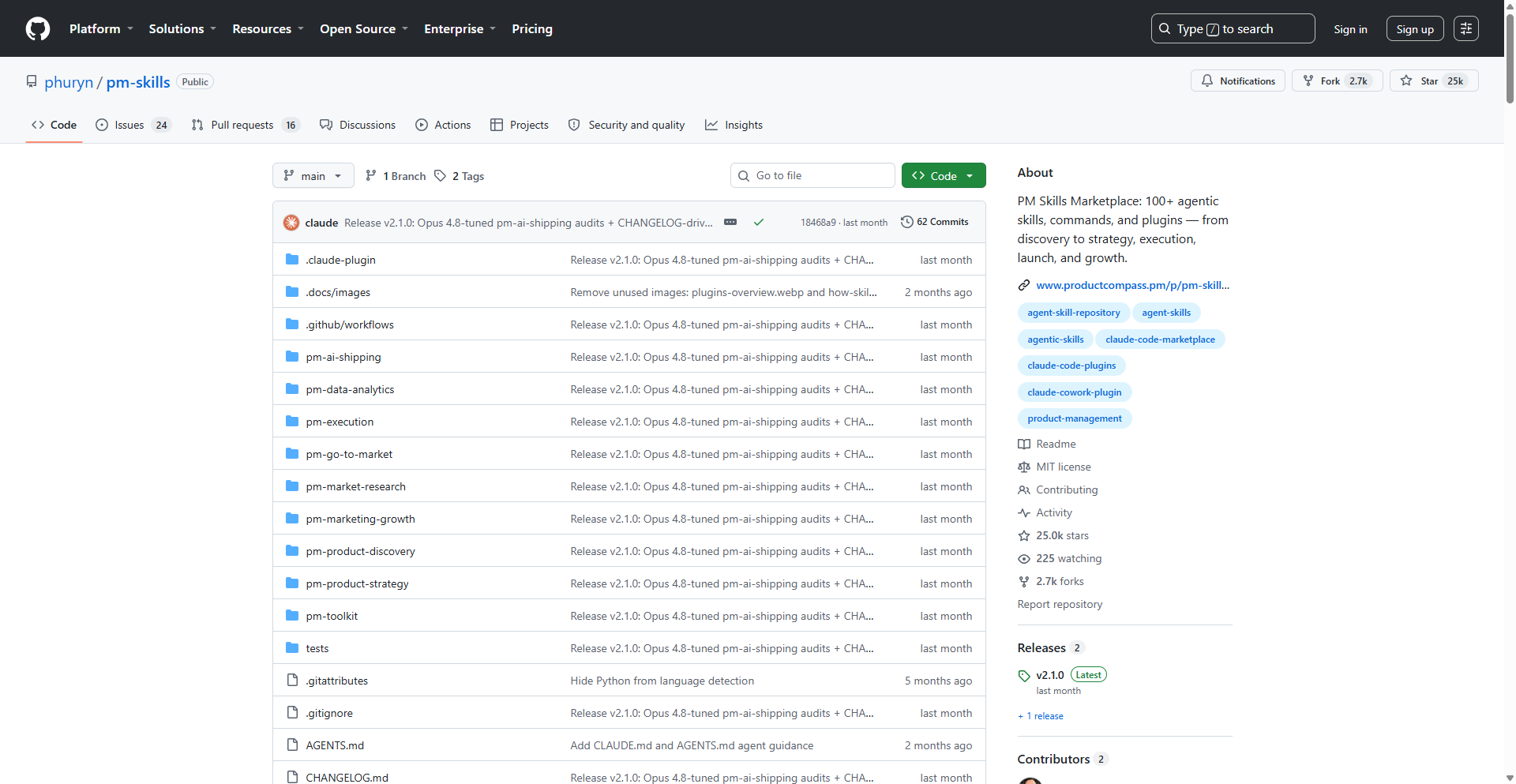Open the .docs/images folder
This screenshot has height=784, width=1516.
[338, 292]
